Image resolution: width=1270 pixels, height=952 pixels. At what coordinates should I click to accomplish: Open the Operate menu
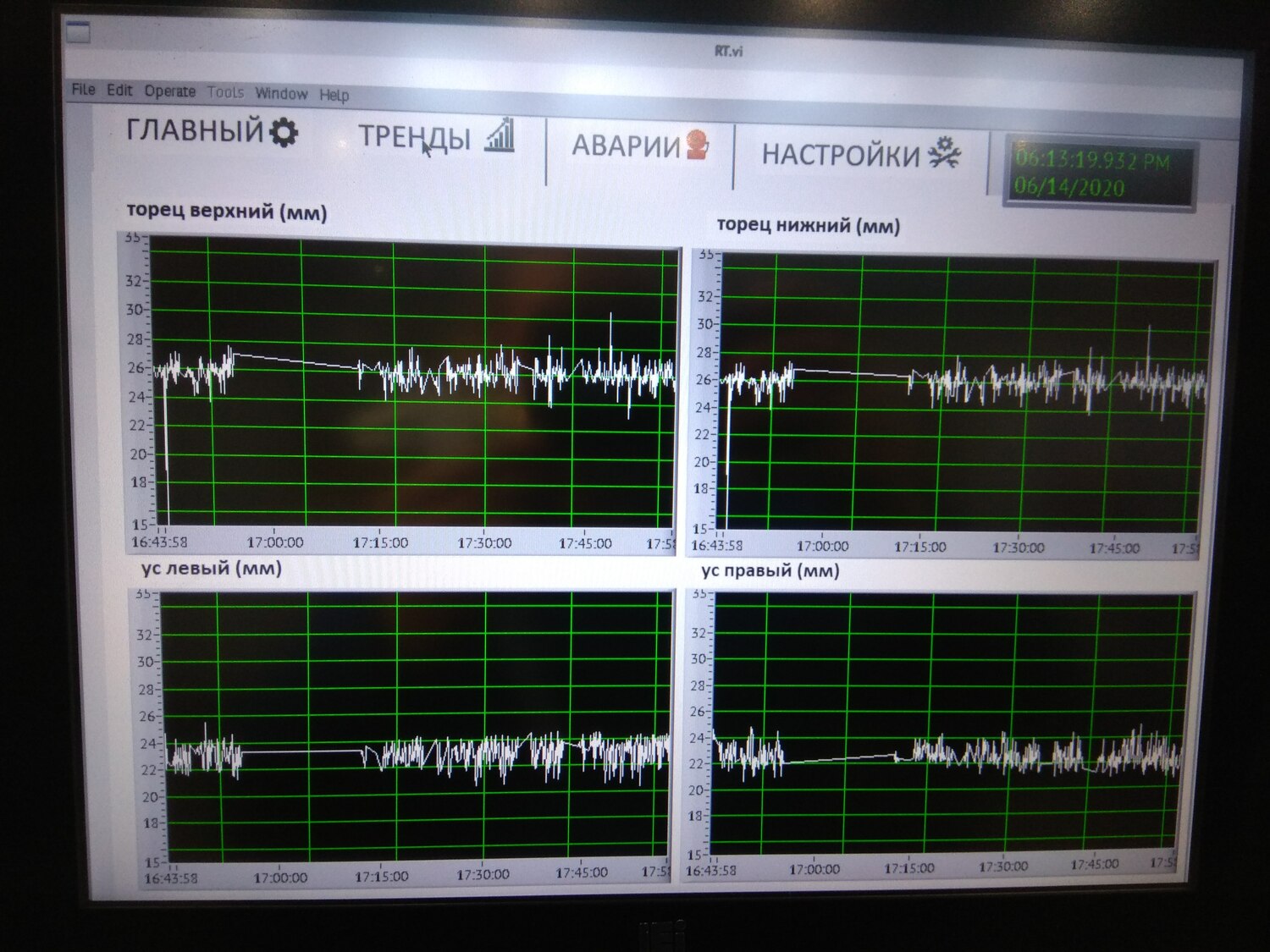pos(169,91)
